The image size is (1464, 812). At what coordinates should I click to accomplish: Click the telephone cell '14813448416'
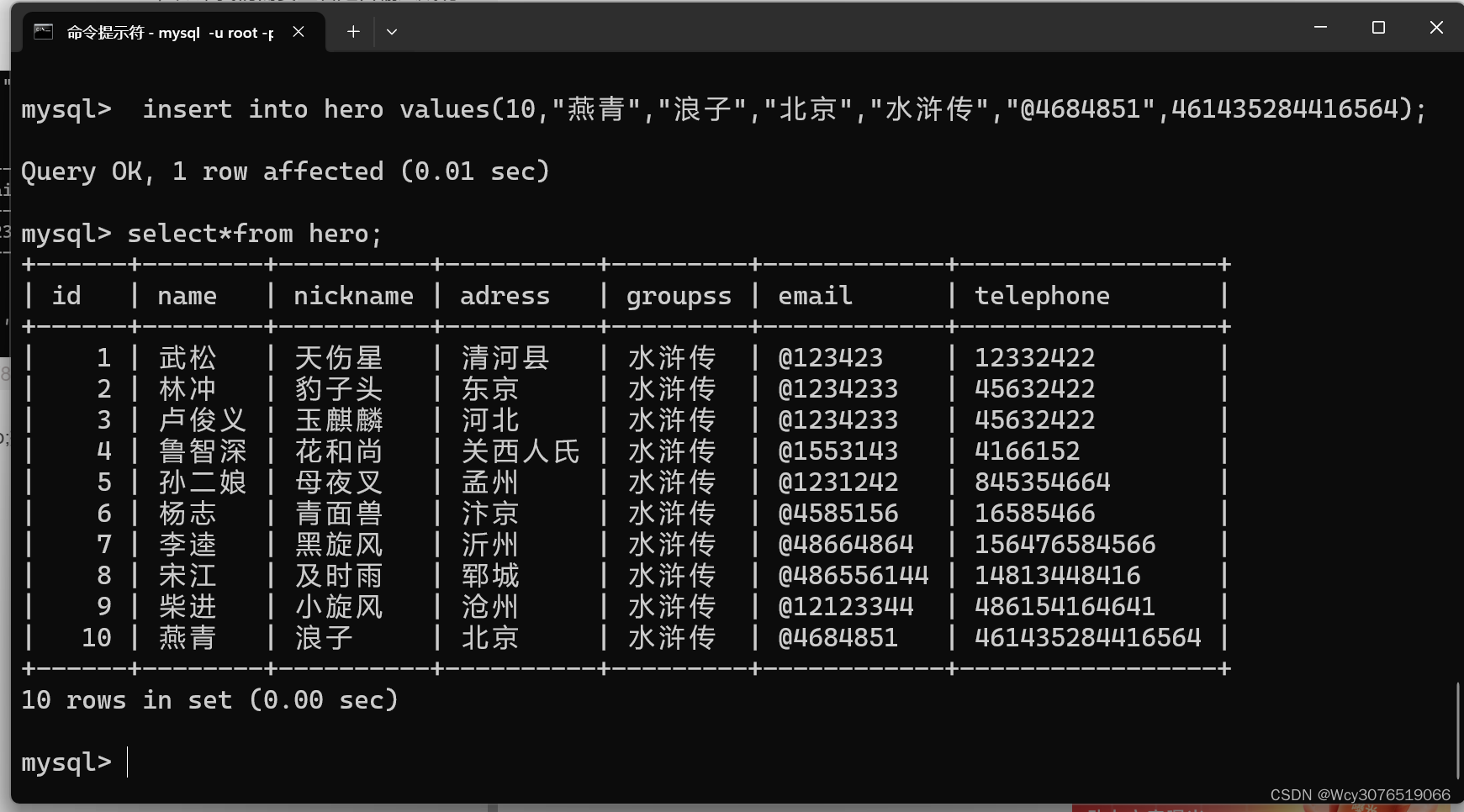pos(1058,576)
